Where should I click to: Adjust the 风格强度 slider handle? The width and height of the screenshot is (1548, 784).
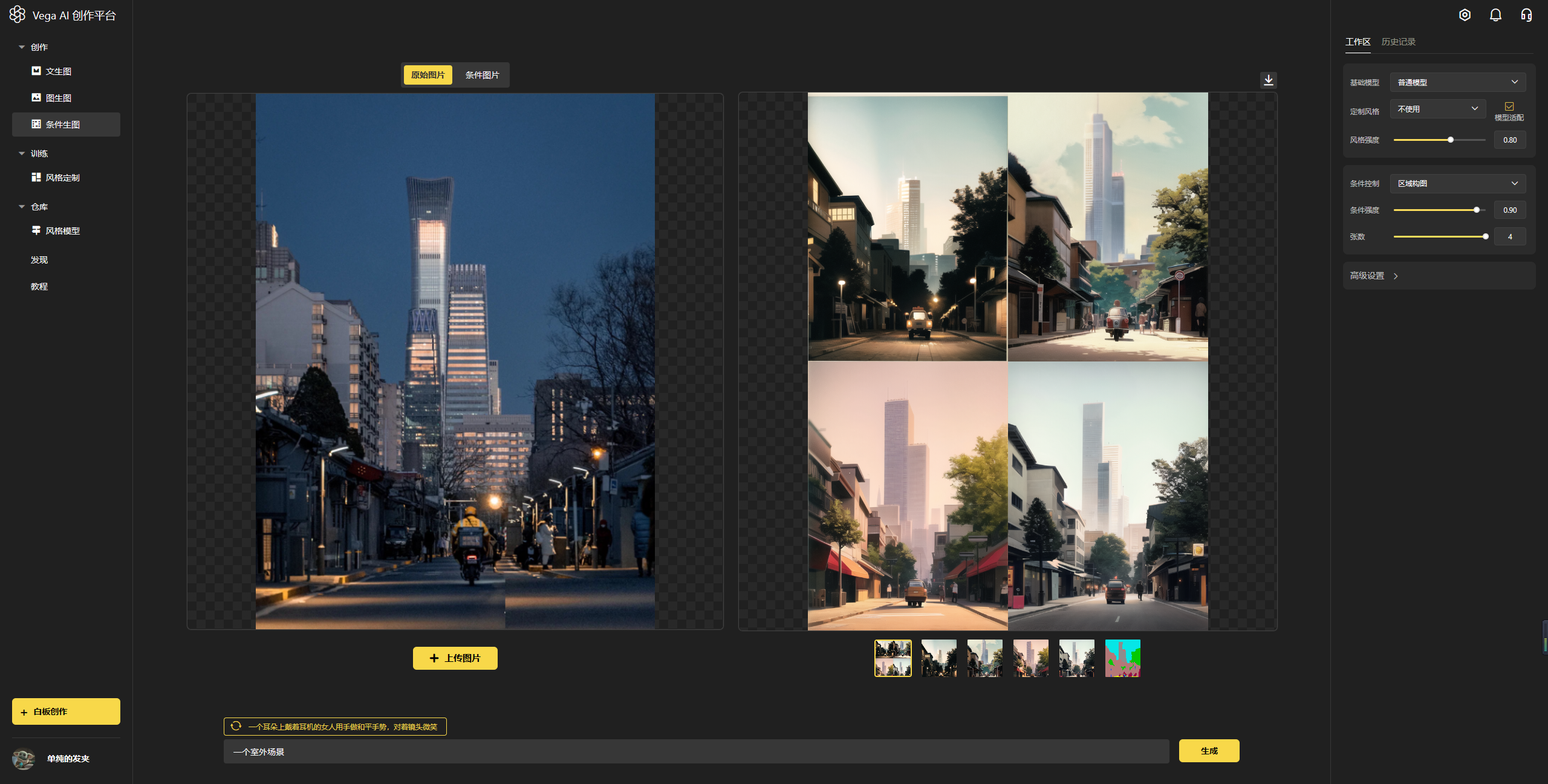1450,140
